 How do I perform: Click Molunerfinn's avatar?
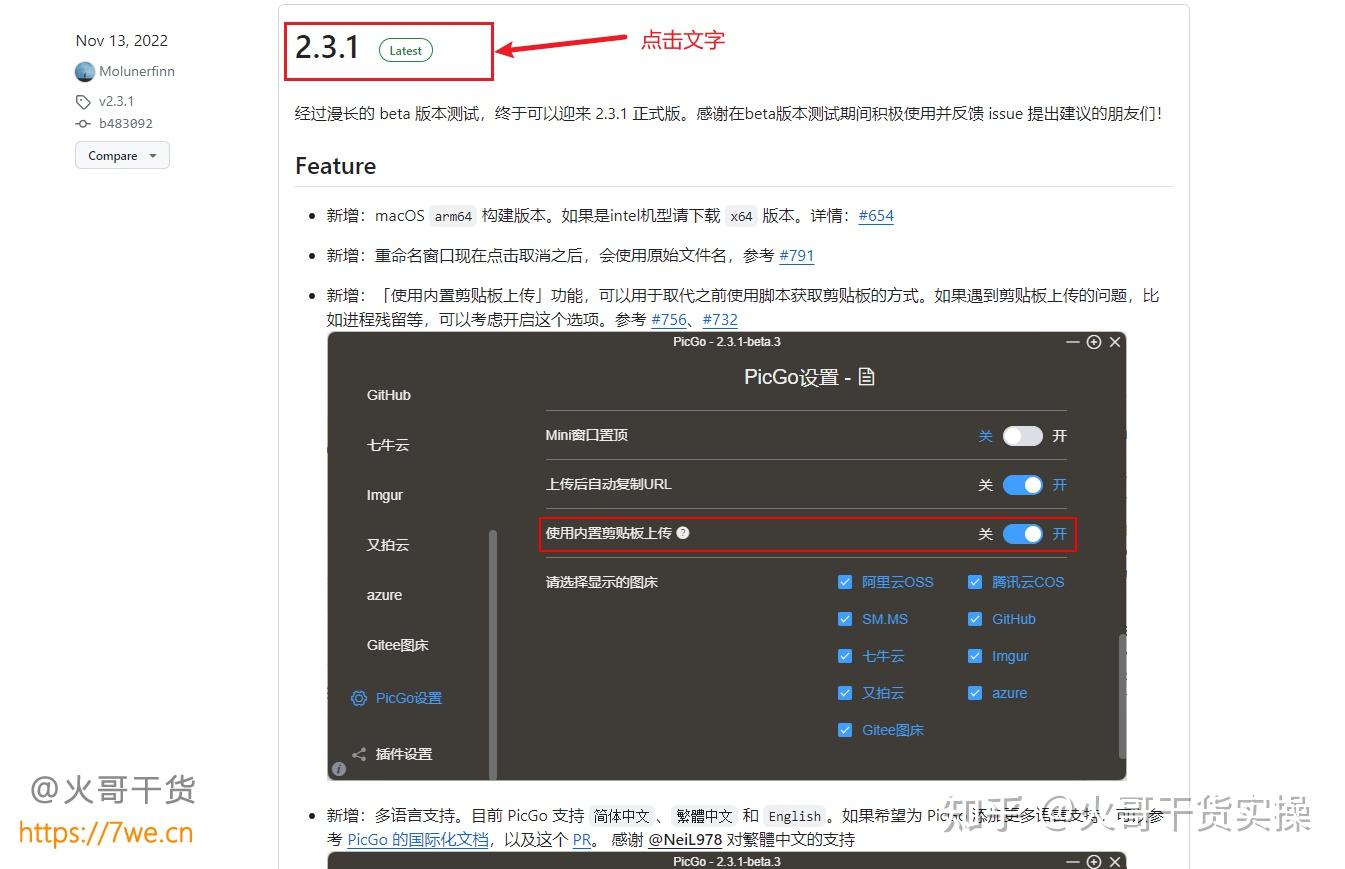tap(84, 71)
